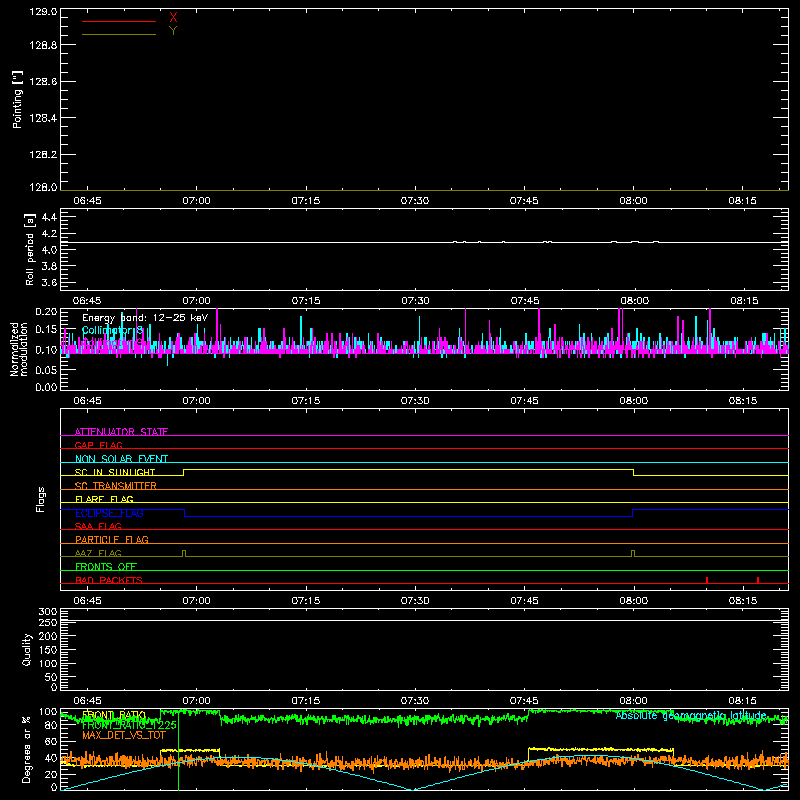Click the ECLIPSE_FLAG label

click(x=109, y=513)
